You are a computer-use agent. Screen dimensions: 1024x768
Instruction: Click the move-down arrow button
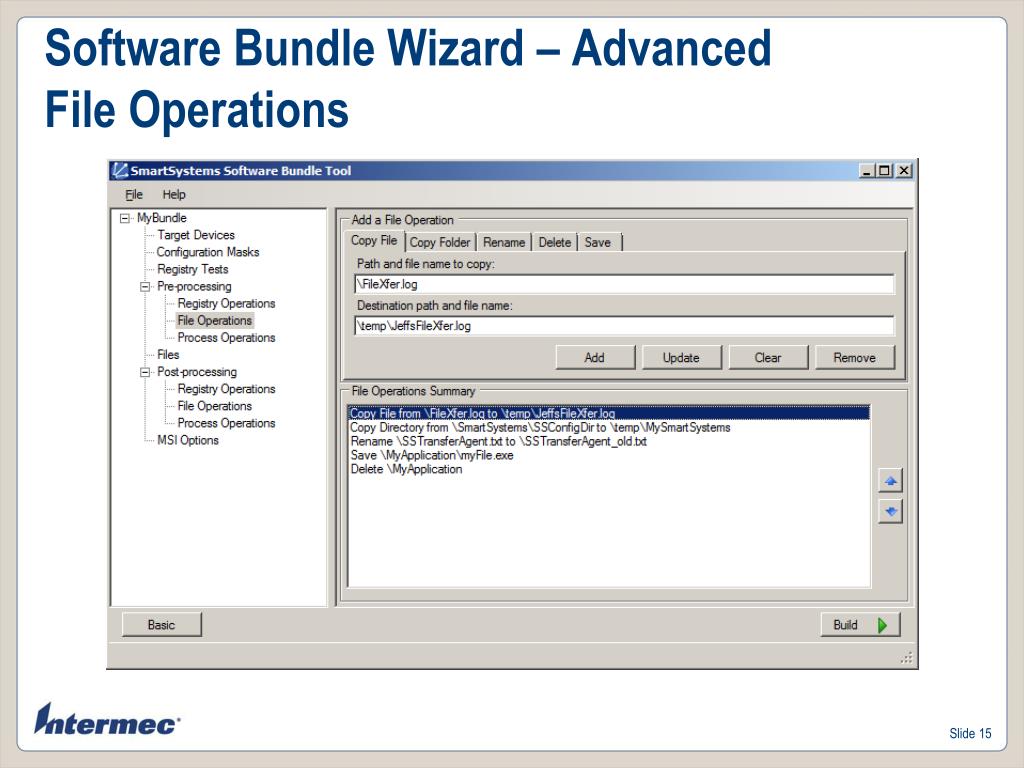890,511
